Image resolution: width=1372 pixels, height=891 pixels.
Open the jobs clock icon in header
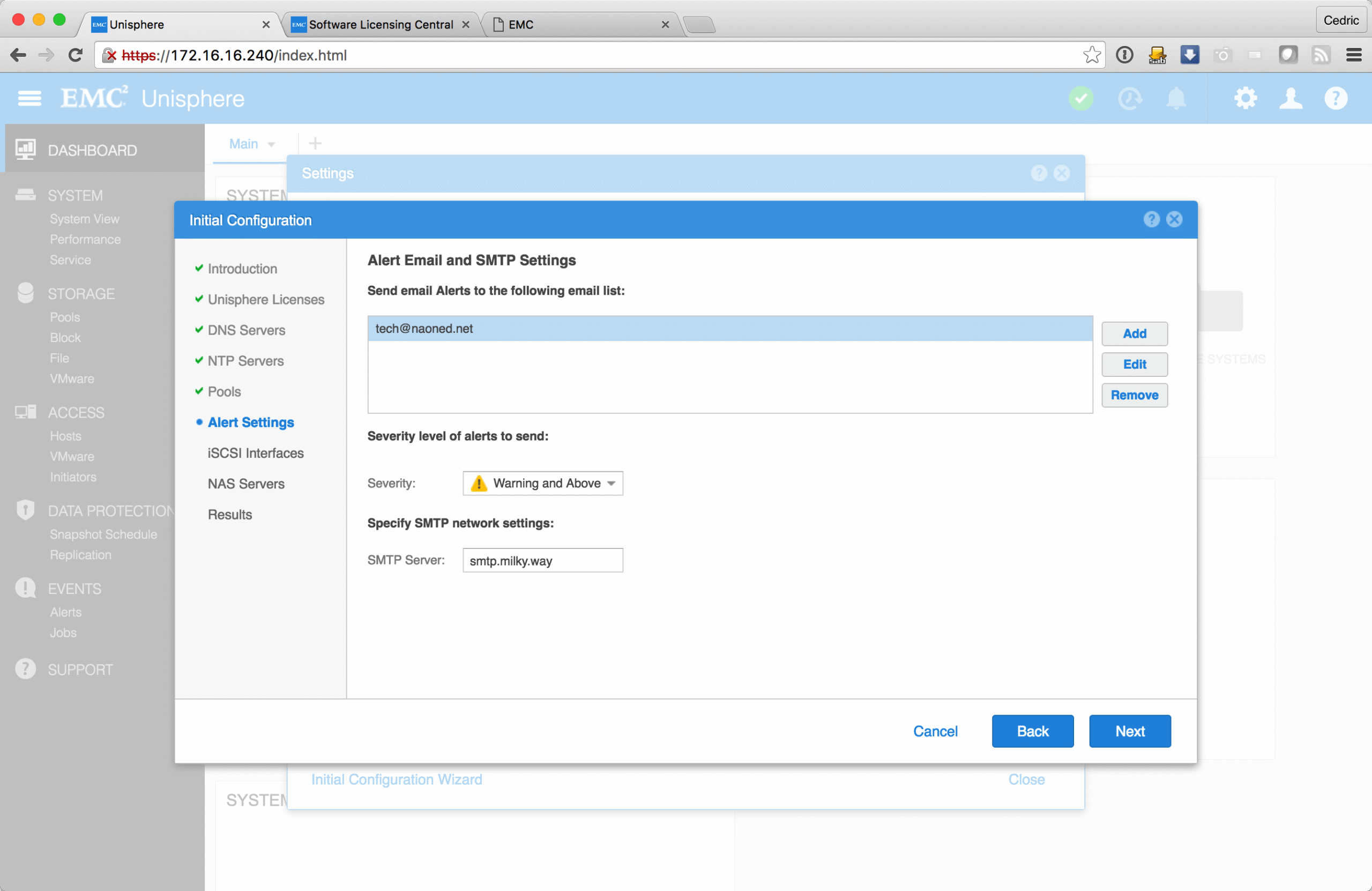(x=1129, y=99)
